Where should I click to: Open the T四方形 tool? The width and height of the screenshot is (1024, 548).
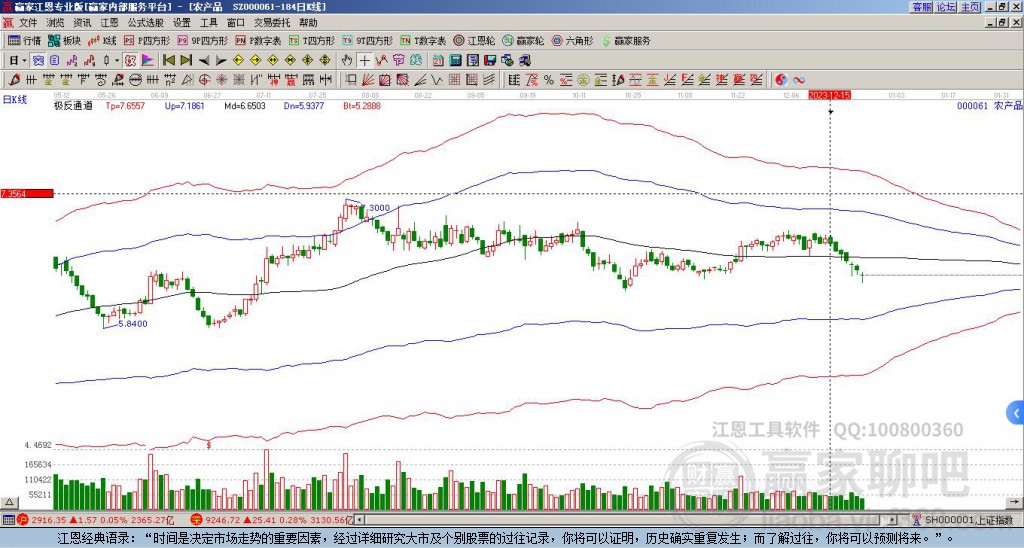pyautogui.click(x=312, y=40)
